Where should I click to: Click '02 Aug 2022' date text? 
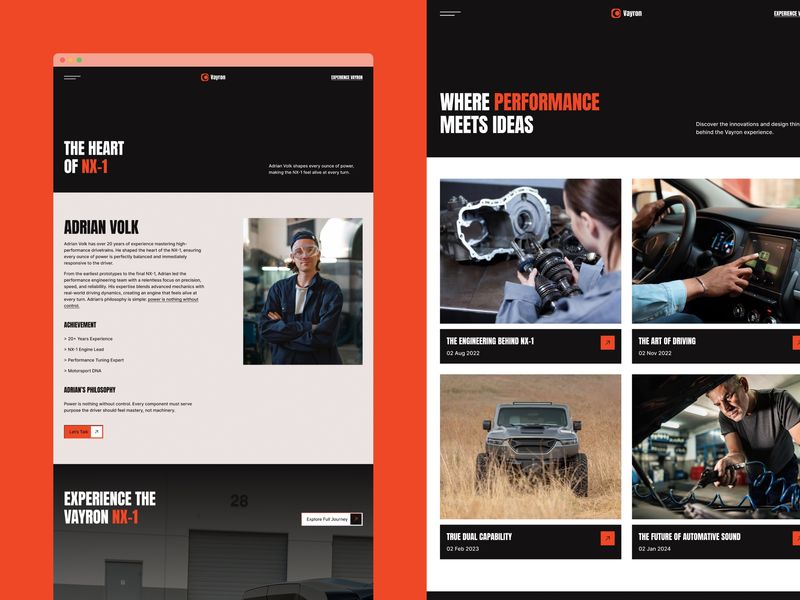coord(463,353)
